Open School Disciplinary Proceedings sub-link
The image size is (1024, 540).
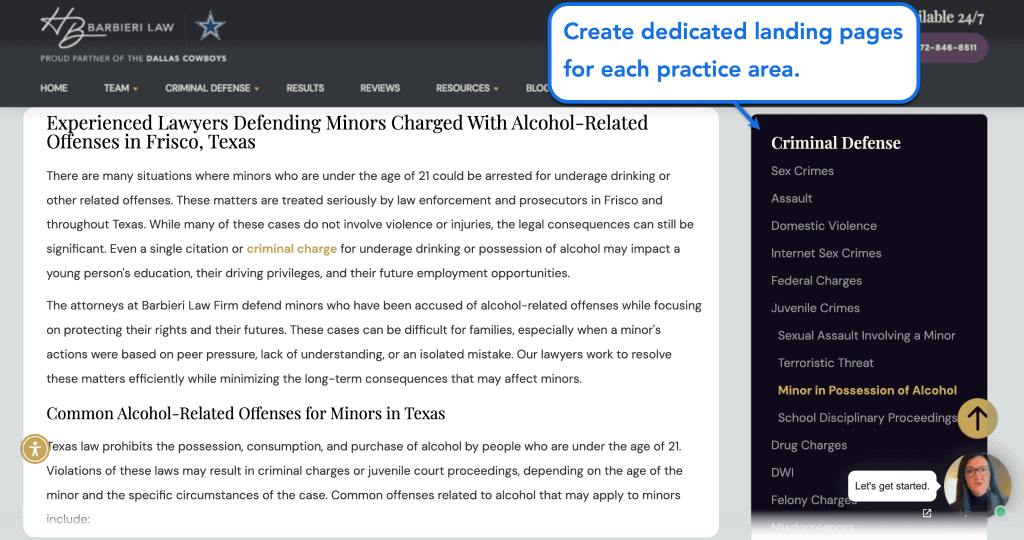tap(867, 418)
